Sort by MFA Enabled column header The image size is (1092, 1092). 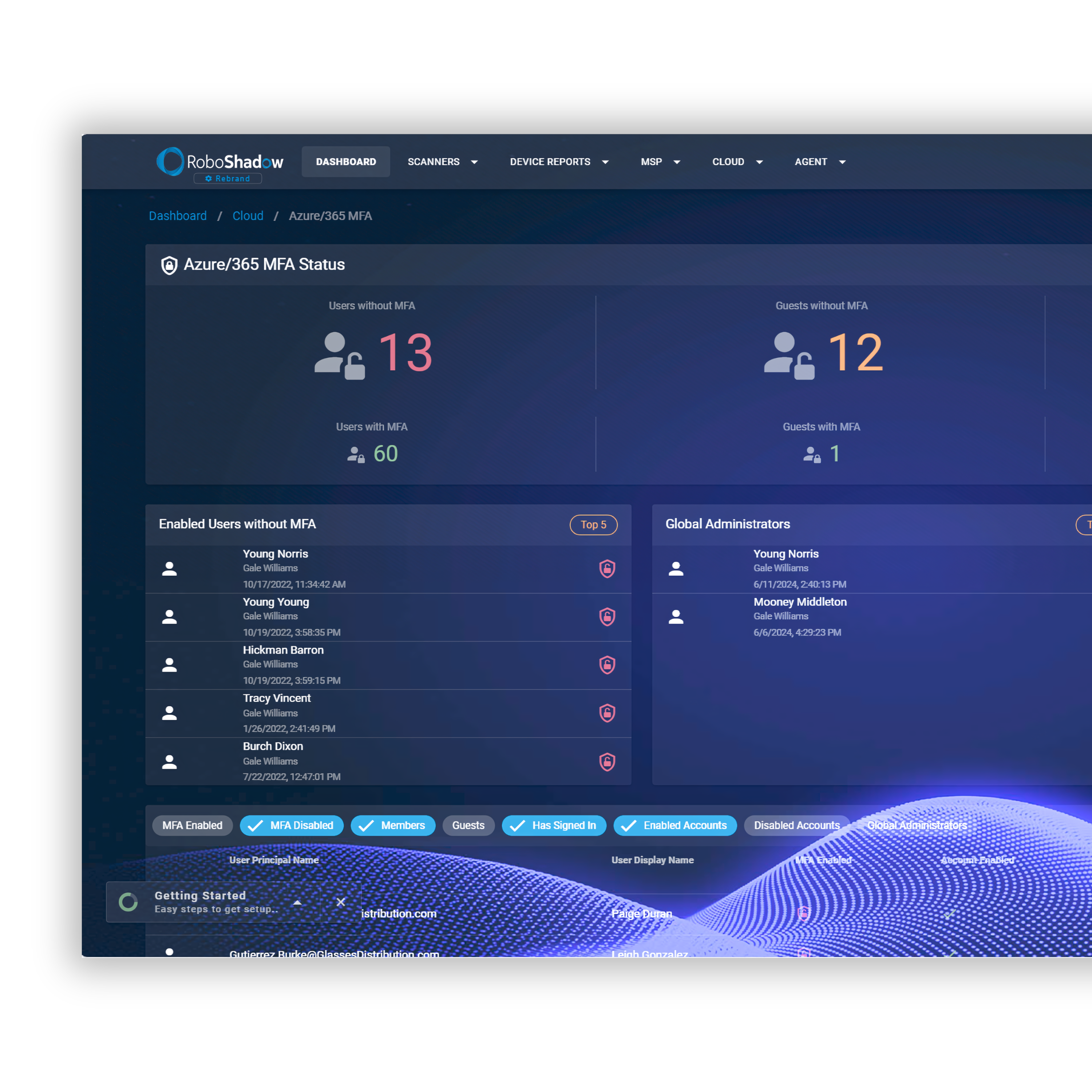coord(823,860)
